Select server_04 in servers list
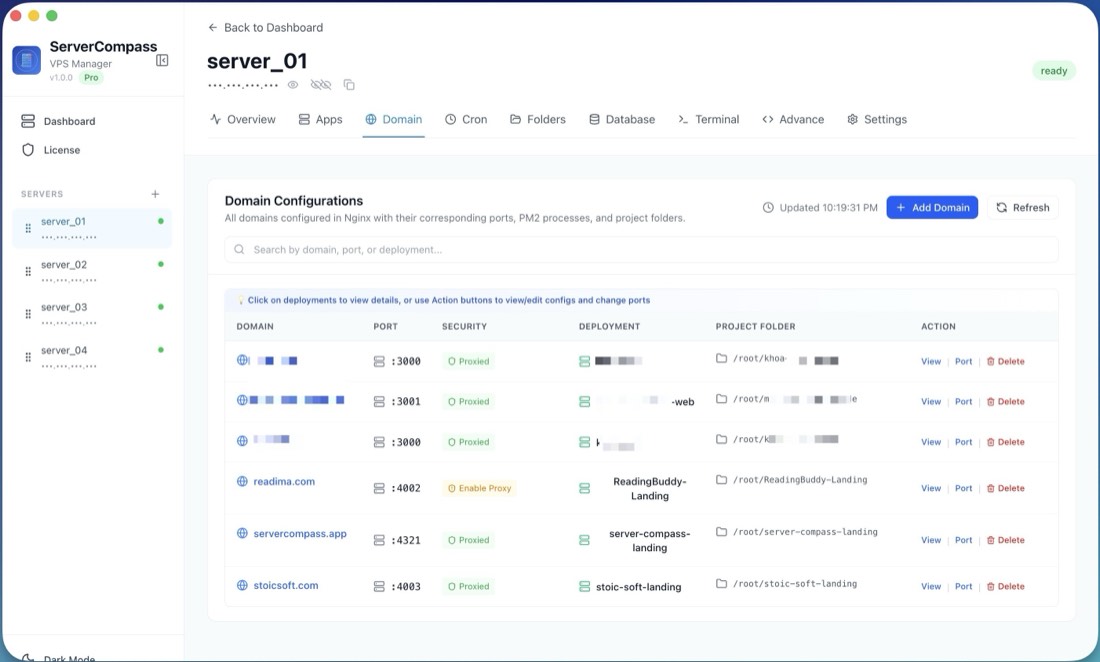1100x662 pixels. 92,357
